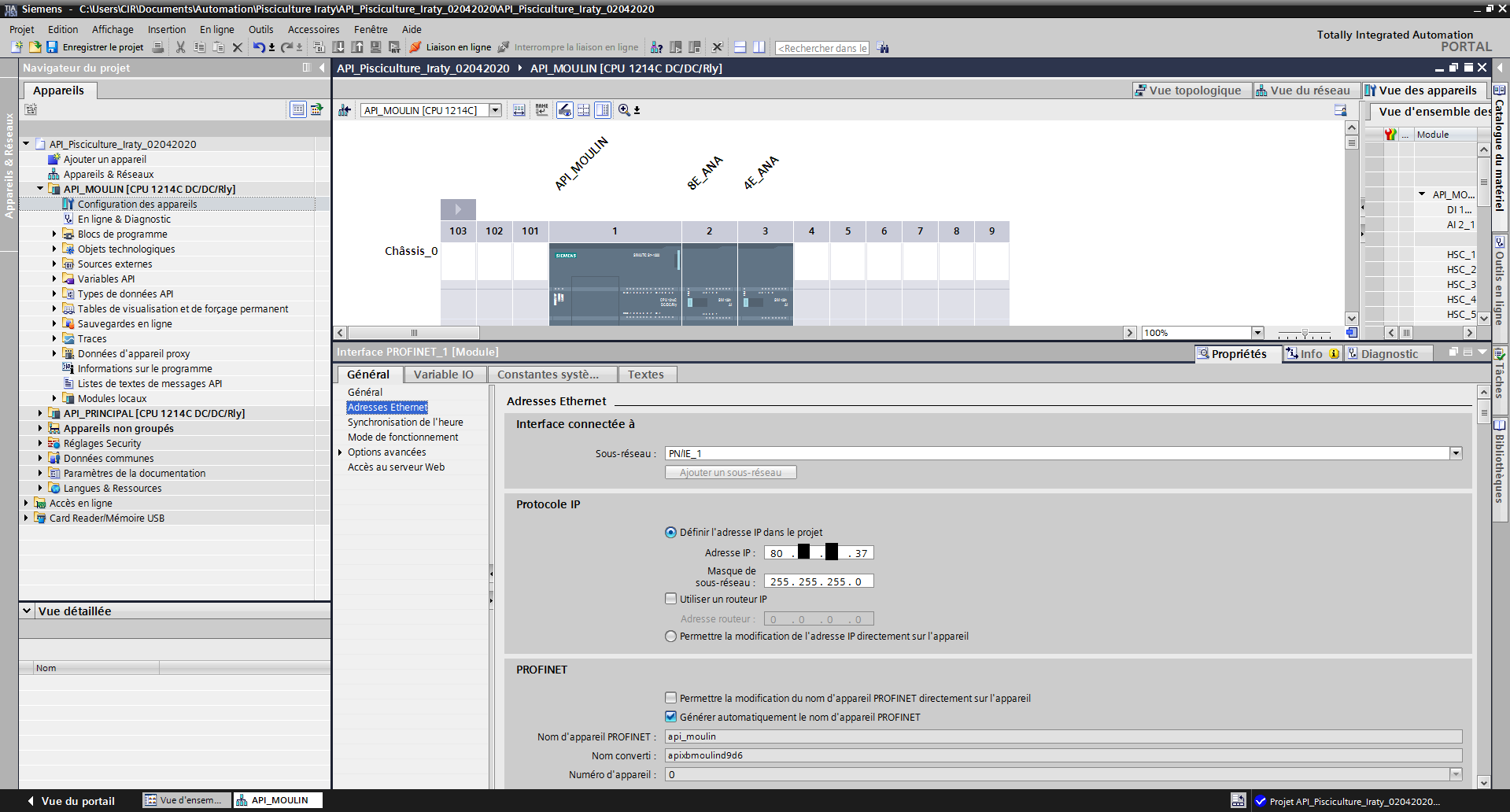Screen dimensions: 1510x812
Task: Click the Masque de sous-réseau input field
Action: [818, 581]
